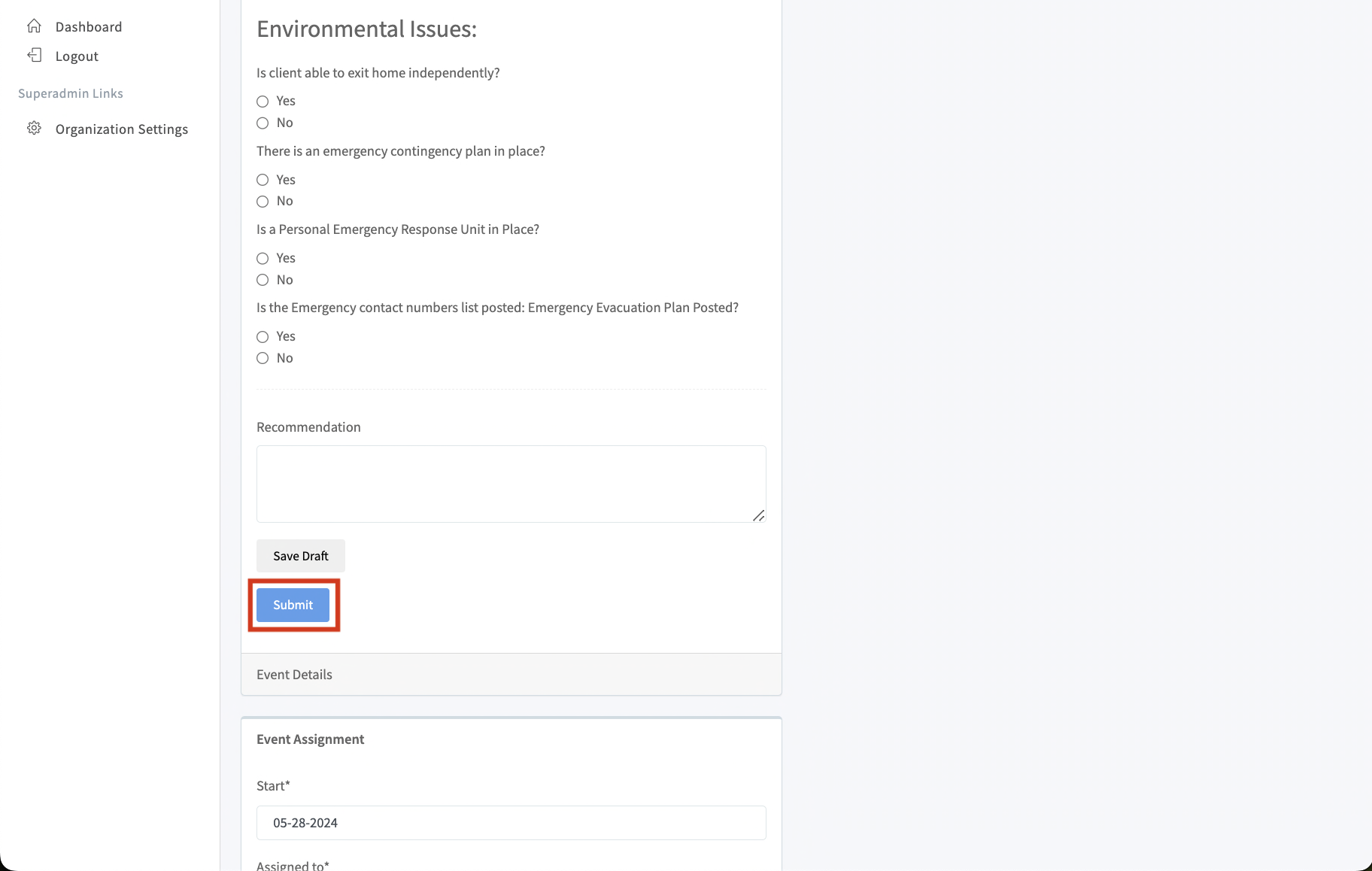Select Yes for exiting home independently

tap(263, 102)
